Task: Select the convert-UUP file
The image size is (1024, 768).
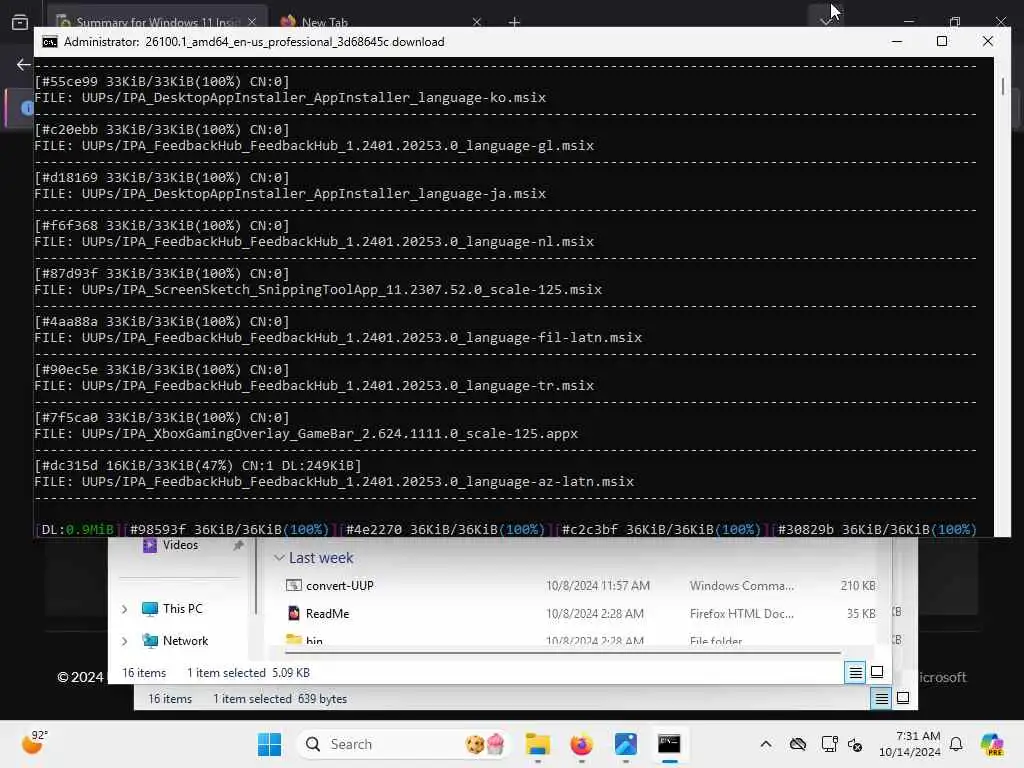Action: click(340, 586)
